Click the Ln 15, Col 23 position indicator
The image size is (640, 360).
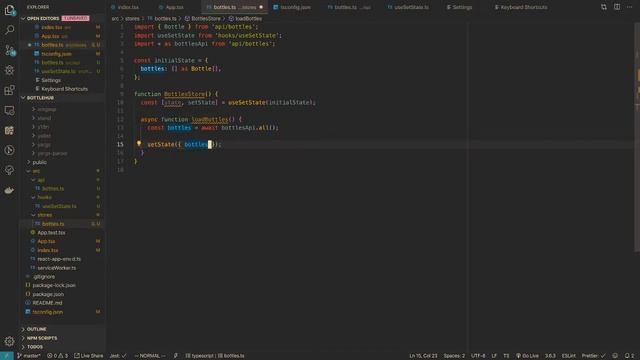[x=423, y=356]
